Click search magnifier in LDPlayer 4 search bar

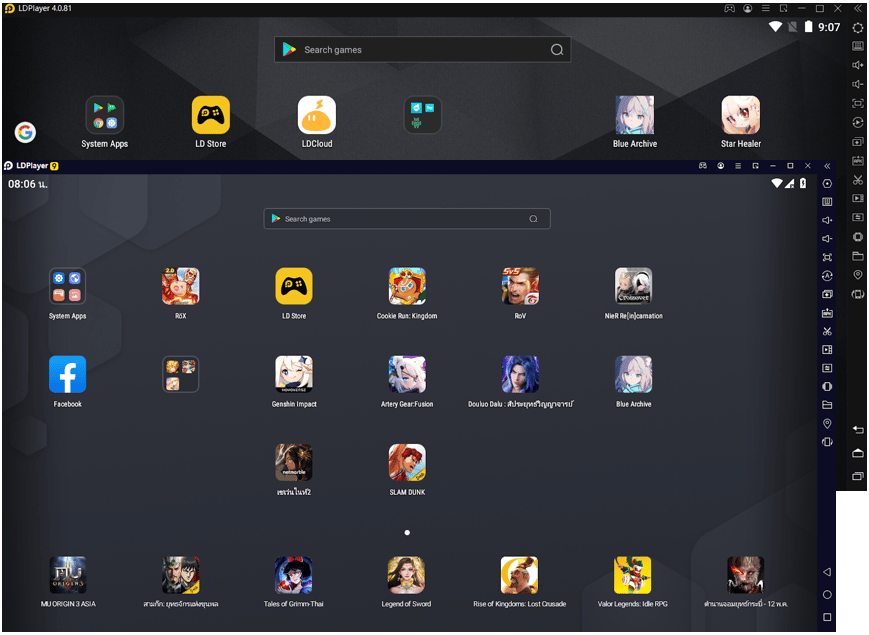tap(557, 50)
